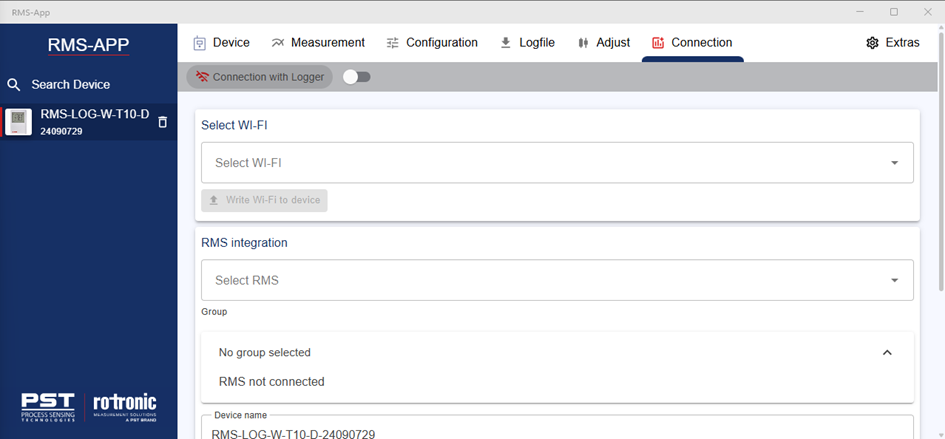Viewport: 945px width, 439px height.
Task: Select the Adjust tab
Action: [603, 43]
